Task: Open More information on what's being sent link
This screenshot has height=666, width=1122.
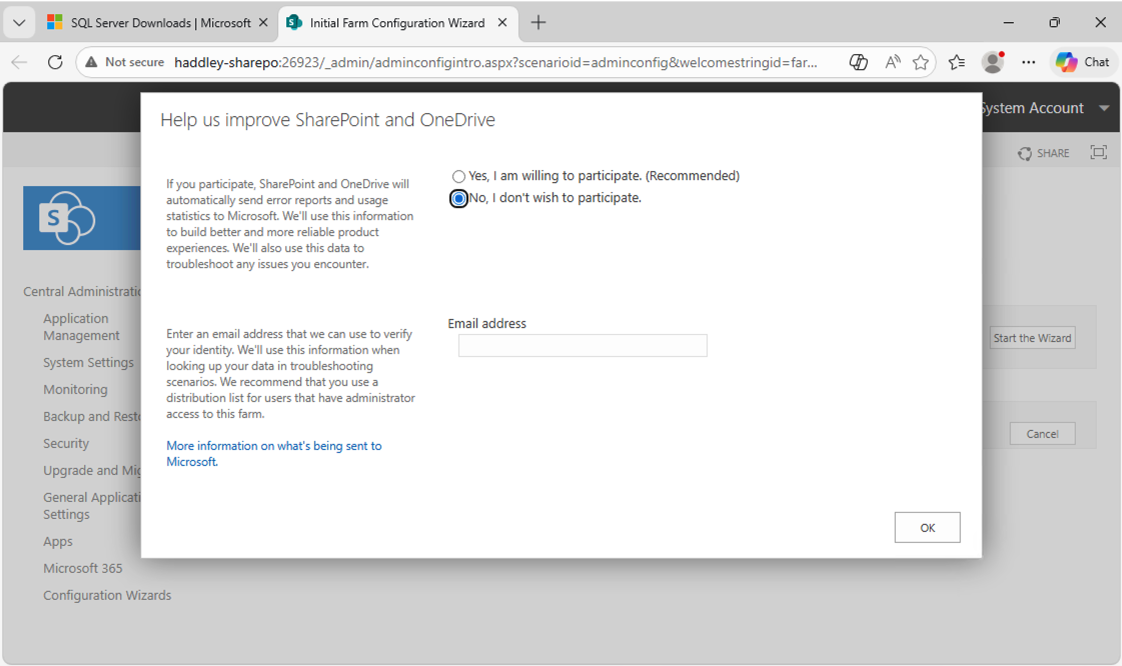Action: pos(274,454)
